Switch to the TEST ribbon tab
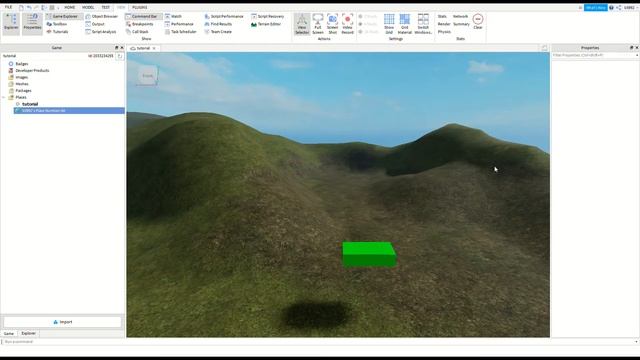The height and width of the screenshot is (360, 640). point(105,7)
